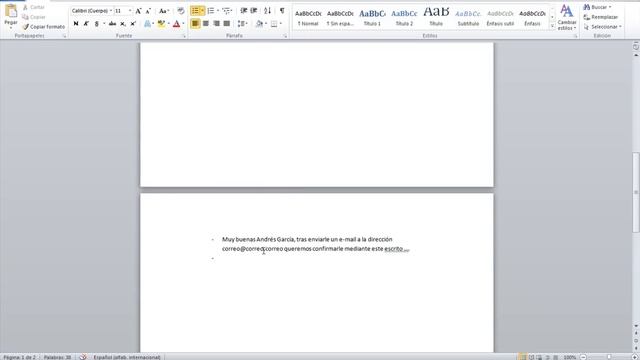
Task: Toggle italic (K) formatting
Action: 86,24
